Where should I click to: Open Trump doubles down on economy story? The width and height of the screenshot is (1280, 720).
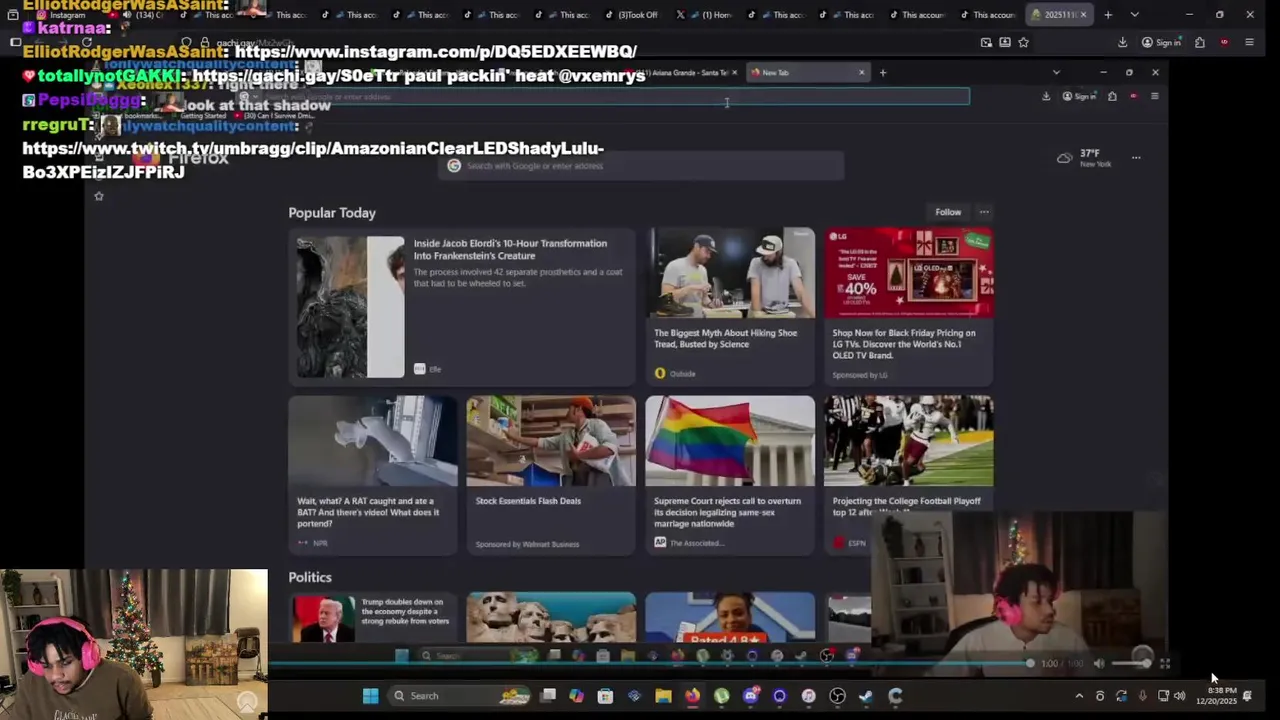[373, 618]
